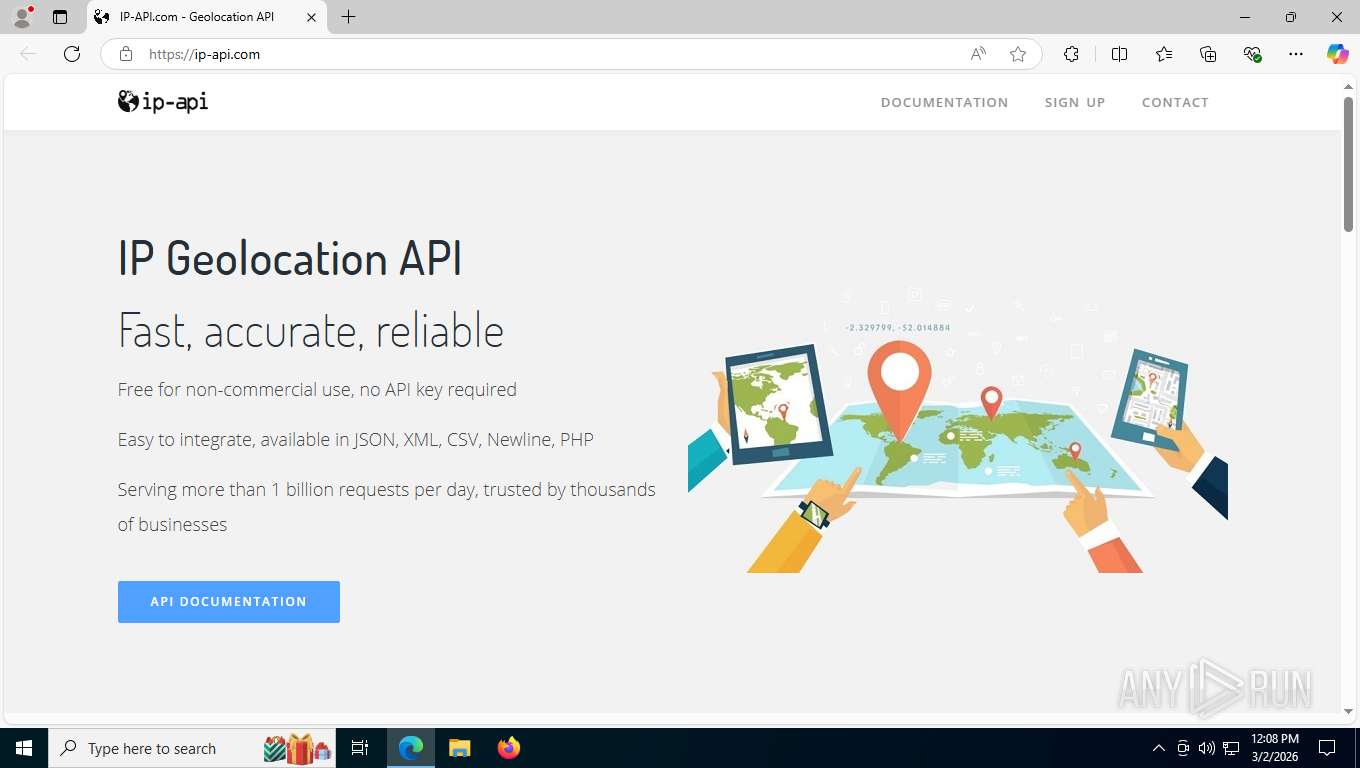Click the 'Fast, accurate, reliable' text
The image size is (1360, 768).
(311, 330)
